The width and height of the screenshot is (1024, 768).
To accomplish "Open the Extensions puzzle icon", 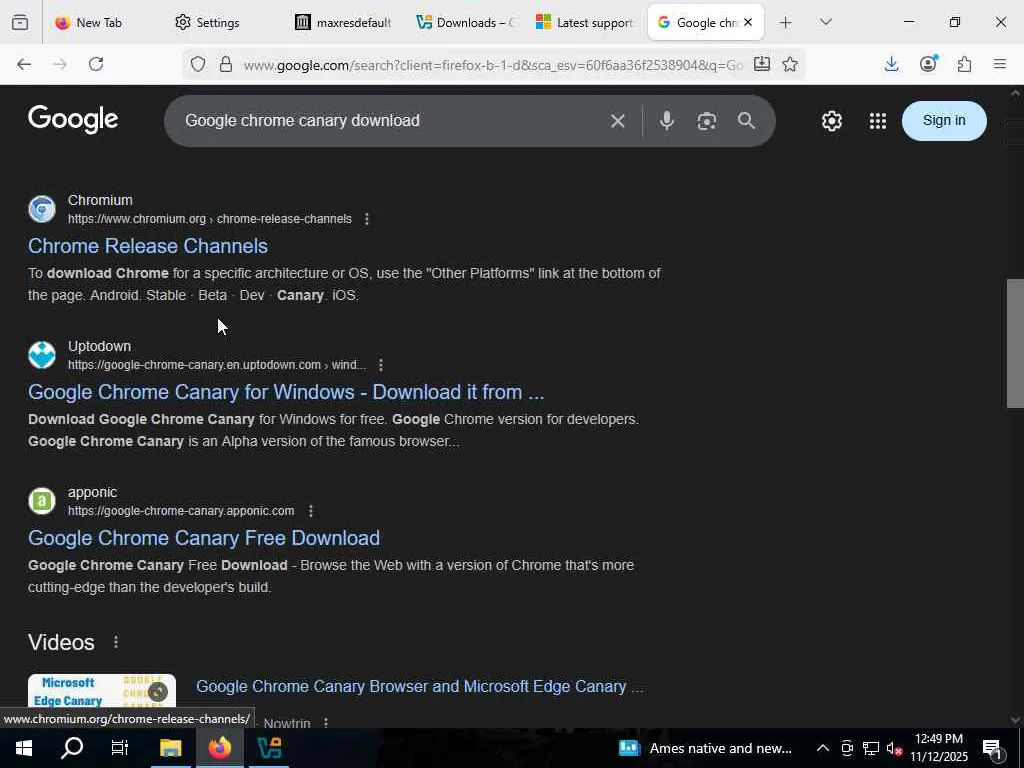I will 965,64.
